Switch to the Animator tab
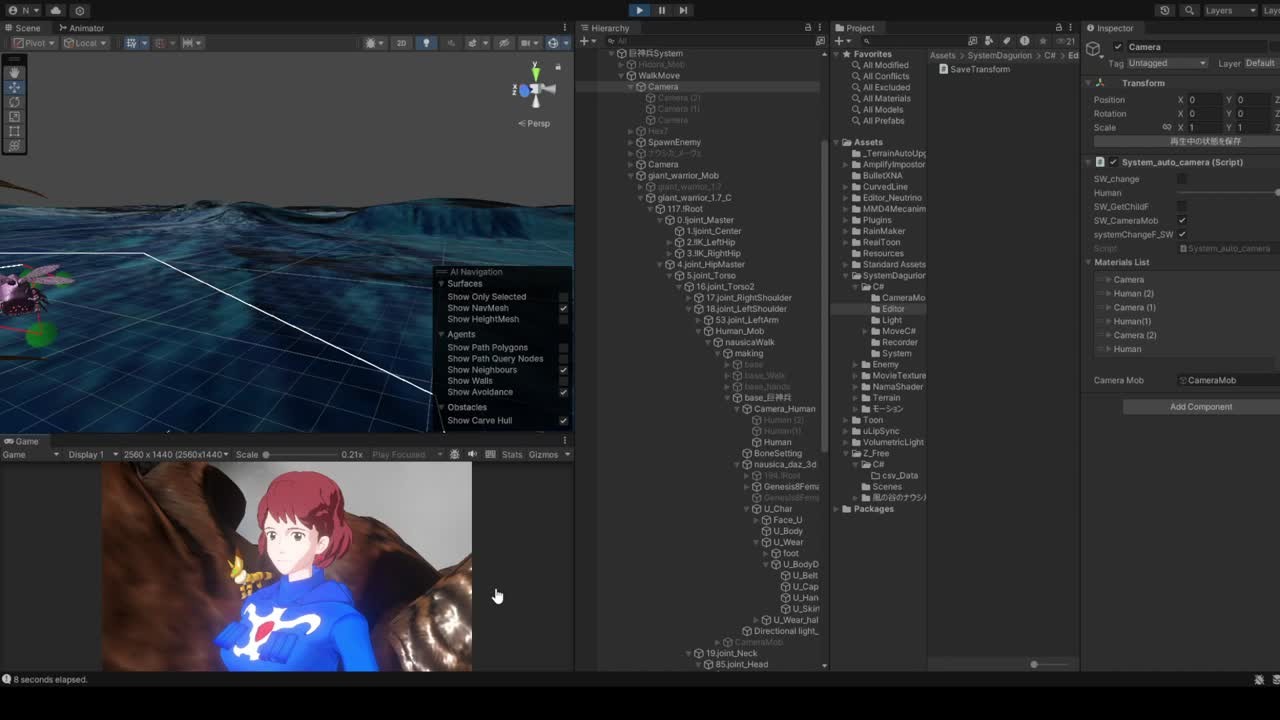This screenshot has width=1280, height=720. pyautogui.click(x=80, y=28)
